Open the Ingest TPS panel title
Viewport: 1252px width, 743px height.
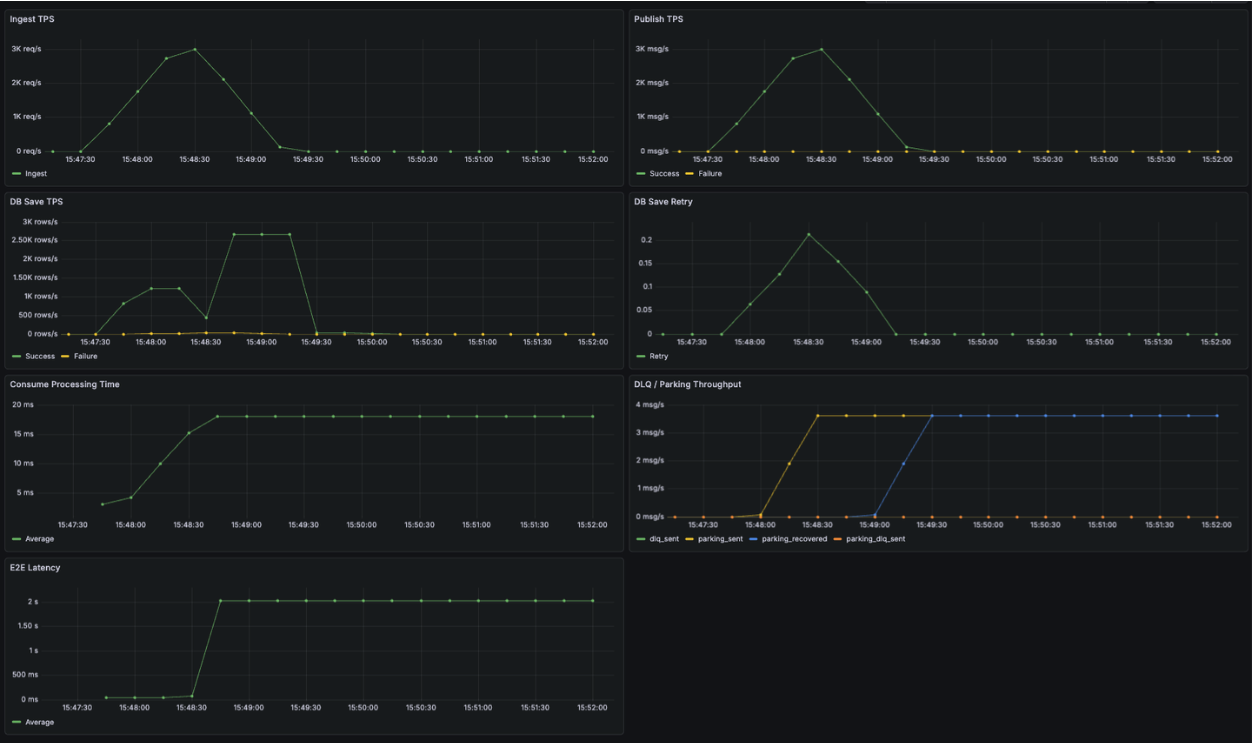(31, 19)
